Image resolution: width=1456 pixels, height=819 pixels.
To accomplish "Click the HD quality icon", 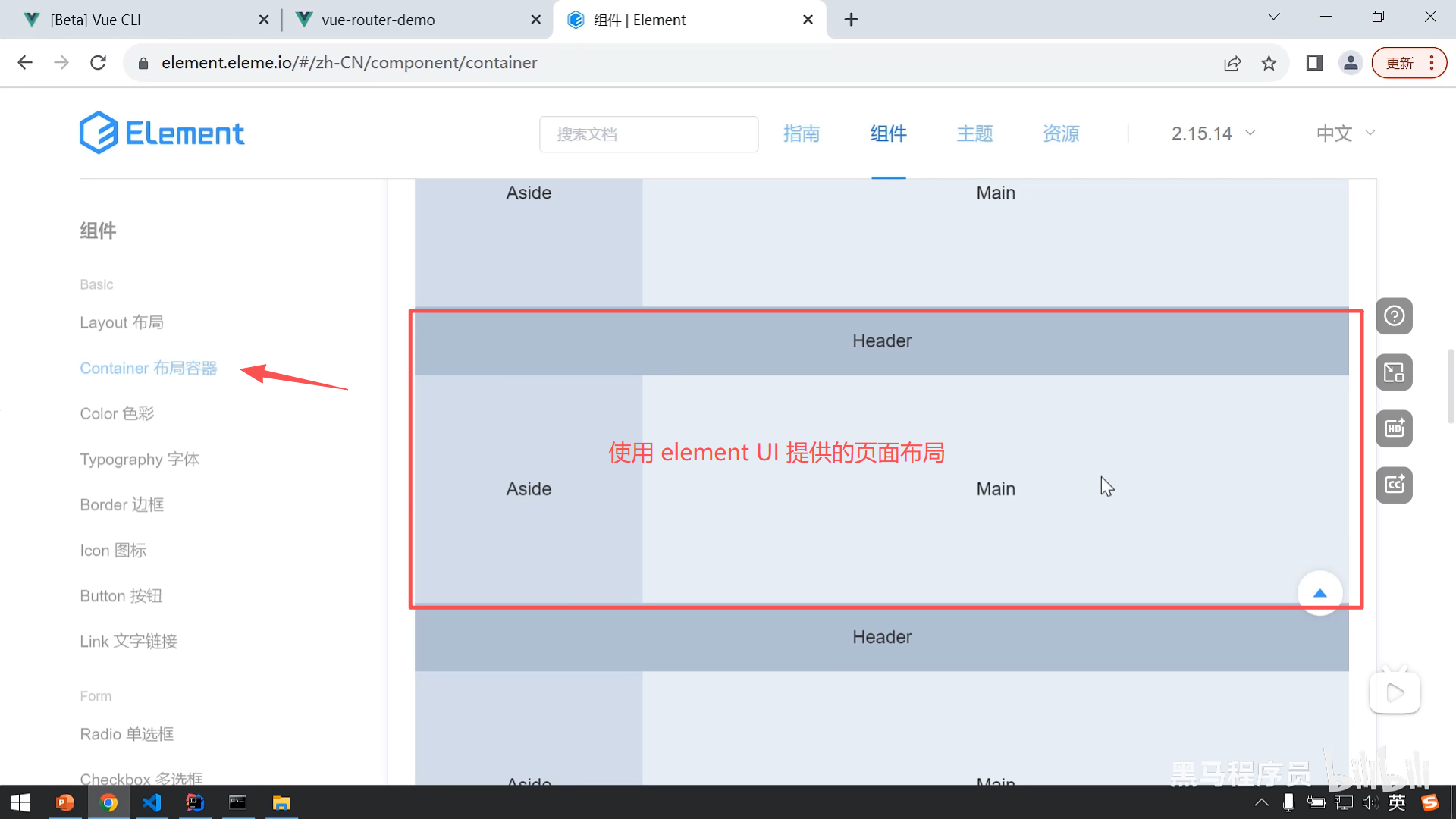I will pos(1394,428).
